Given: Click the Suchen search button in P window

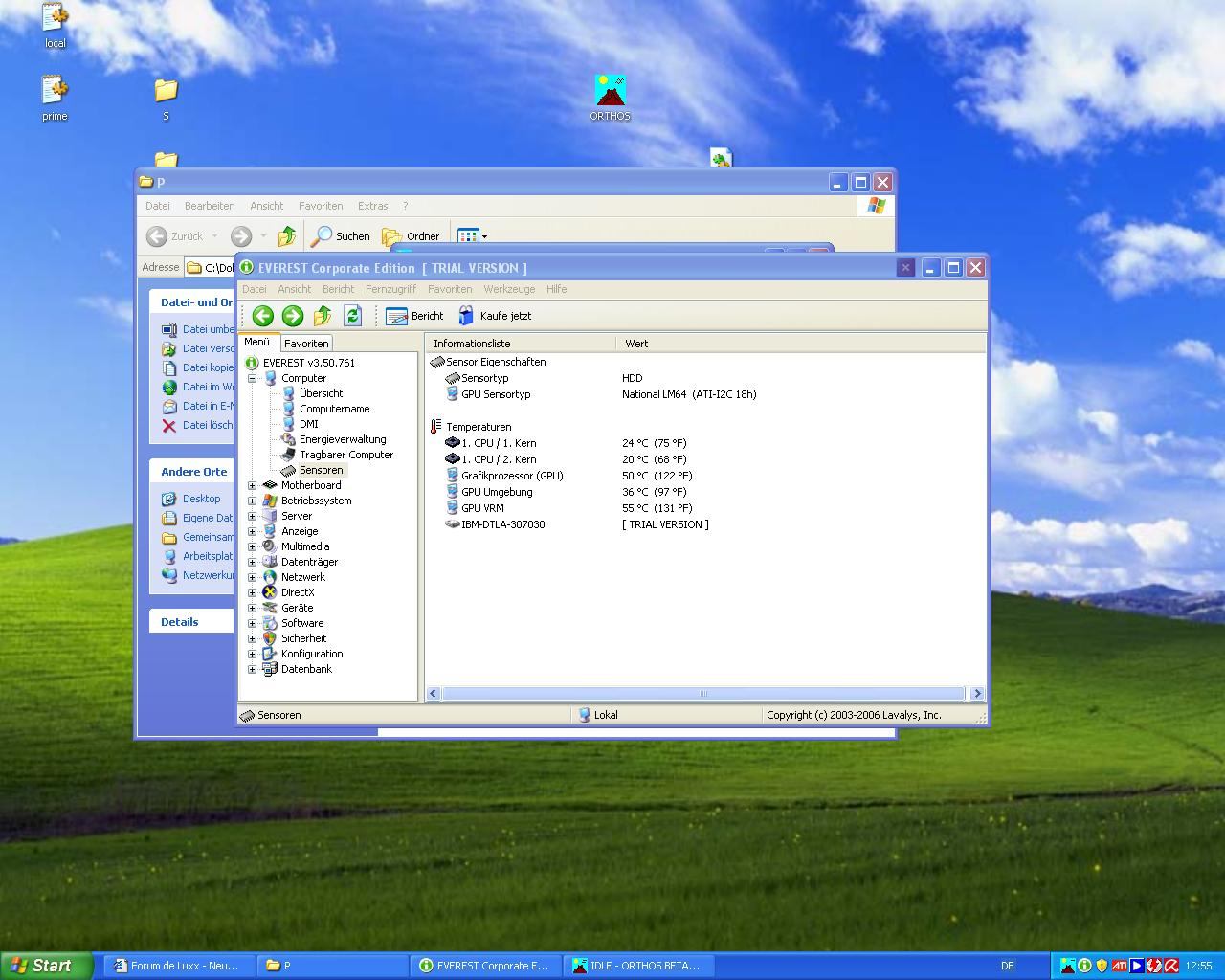Looking at the screenshot, I should 342,236.
